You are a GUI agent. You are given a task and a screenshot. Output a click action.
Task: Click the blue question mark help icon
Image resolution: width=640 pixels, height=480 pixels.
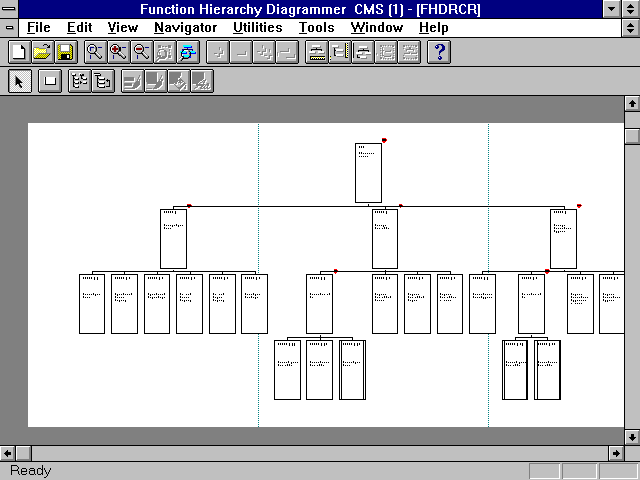(440, 52)
